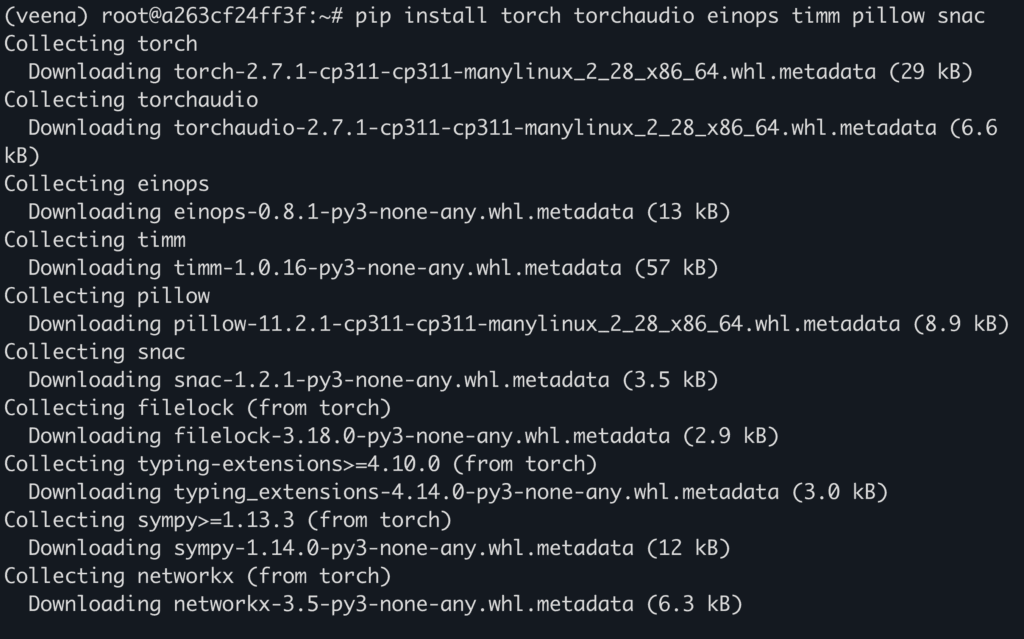Click the "Collecting sympy>=1.13.3" output line

pyautogui.click(x=227, y=520)
